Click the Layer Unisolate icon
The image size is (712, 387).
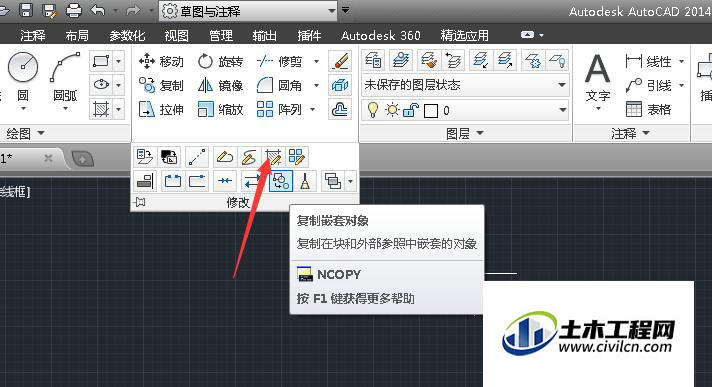(x=505, y=60)
